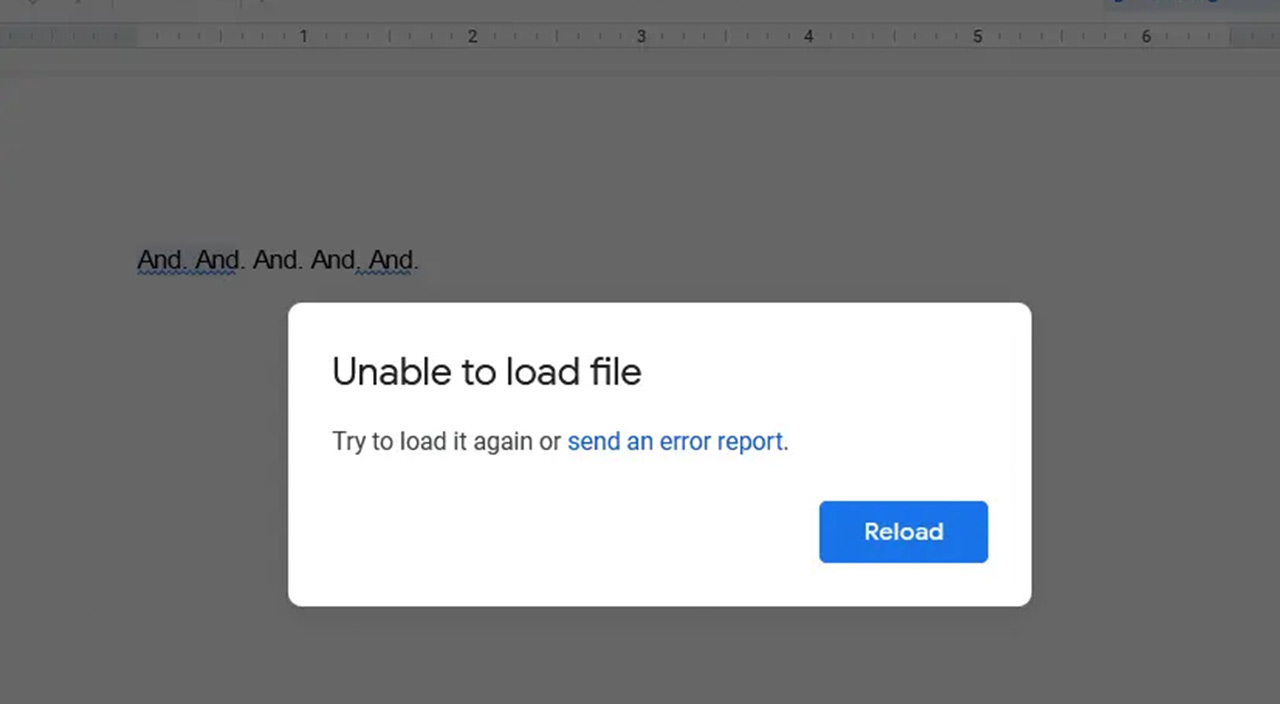Place cursor in the second And word

coord(217,260)
